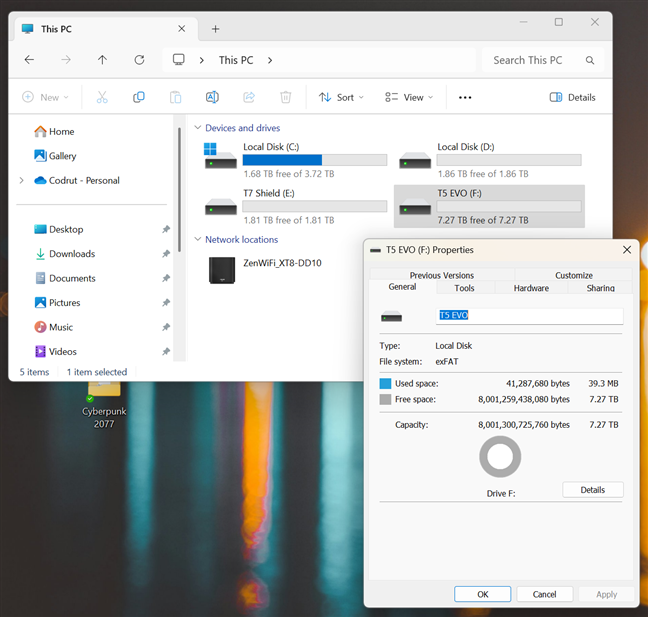
Task: Click Details button under capacity chart
Action: [x=593, y=490]
